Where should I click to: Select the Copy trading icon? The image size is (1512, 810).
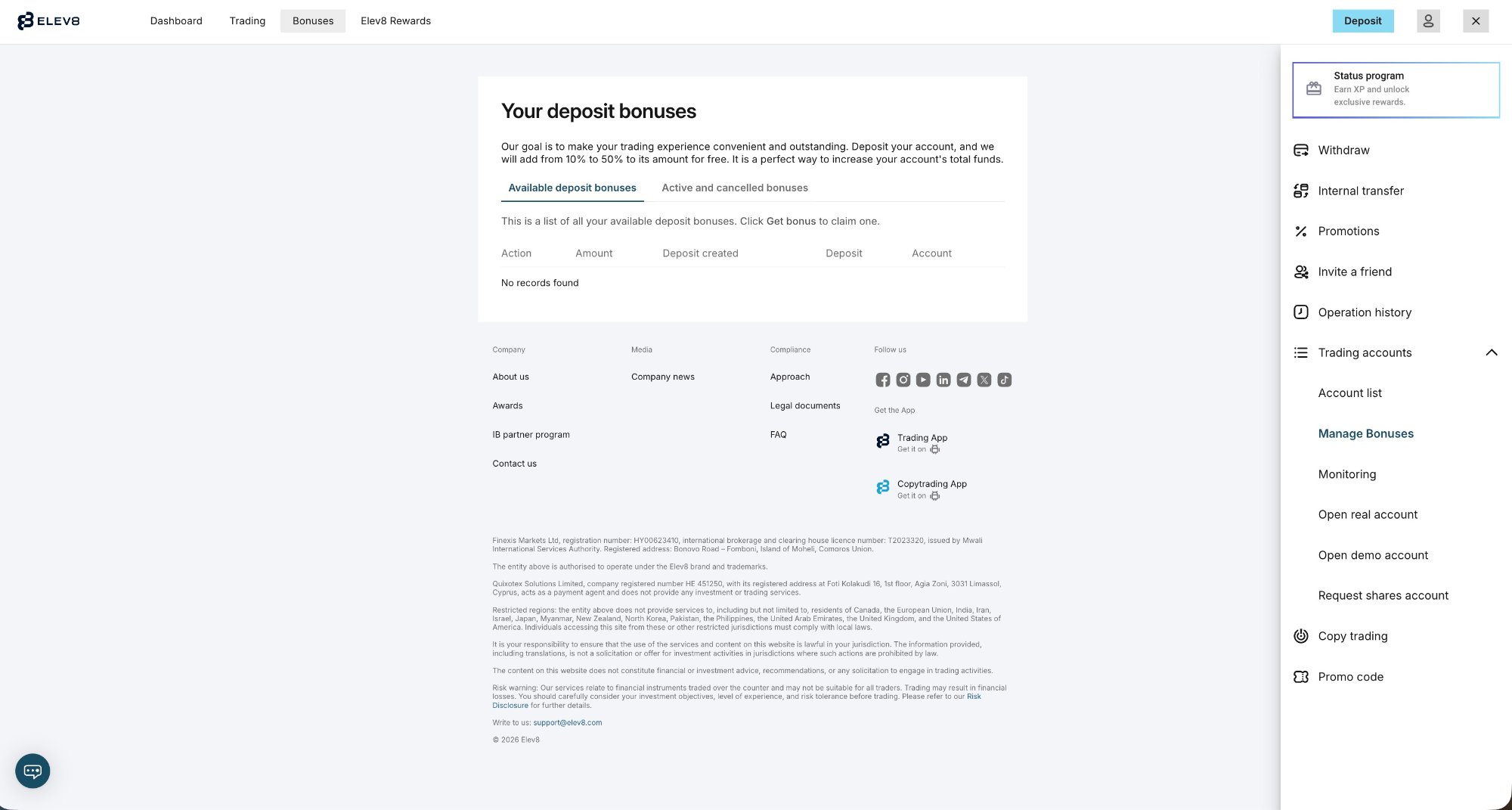[x=1301, y=636]
